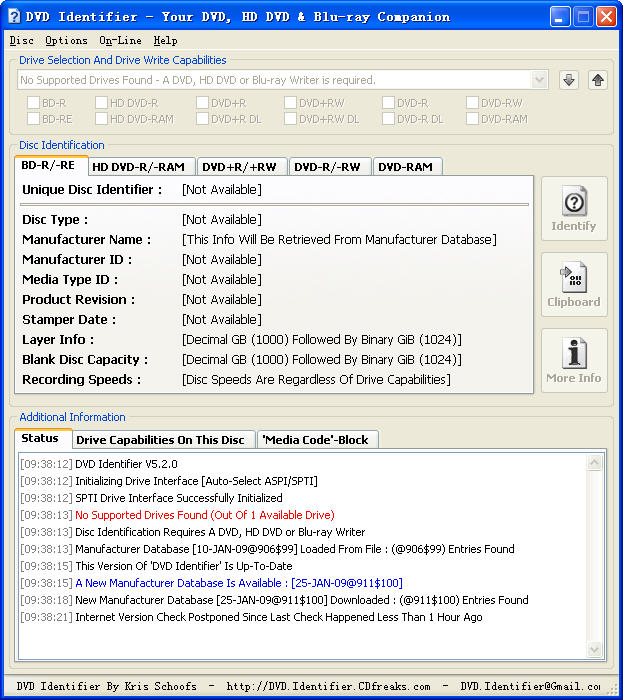Select next drive with down arrow icon
The width and height of the screenshot is (623, 700).
point(569,80)
